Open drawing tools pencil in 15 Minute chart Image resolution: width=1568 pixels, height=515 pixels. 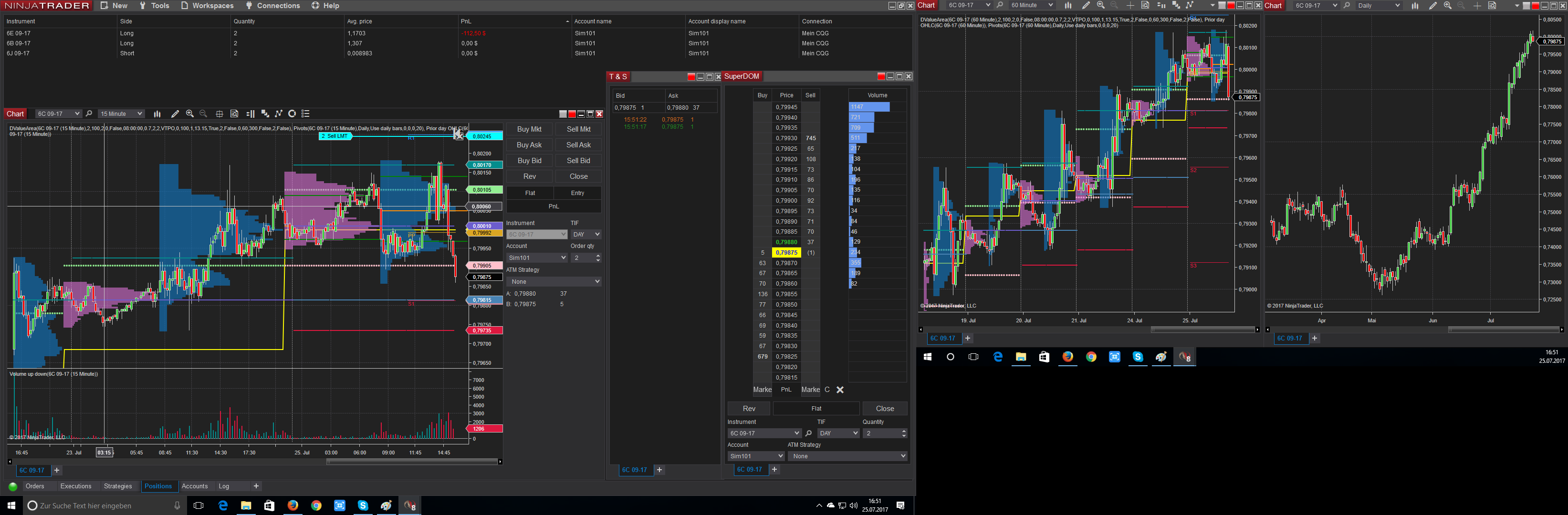tap(175, 113)
